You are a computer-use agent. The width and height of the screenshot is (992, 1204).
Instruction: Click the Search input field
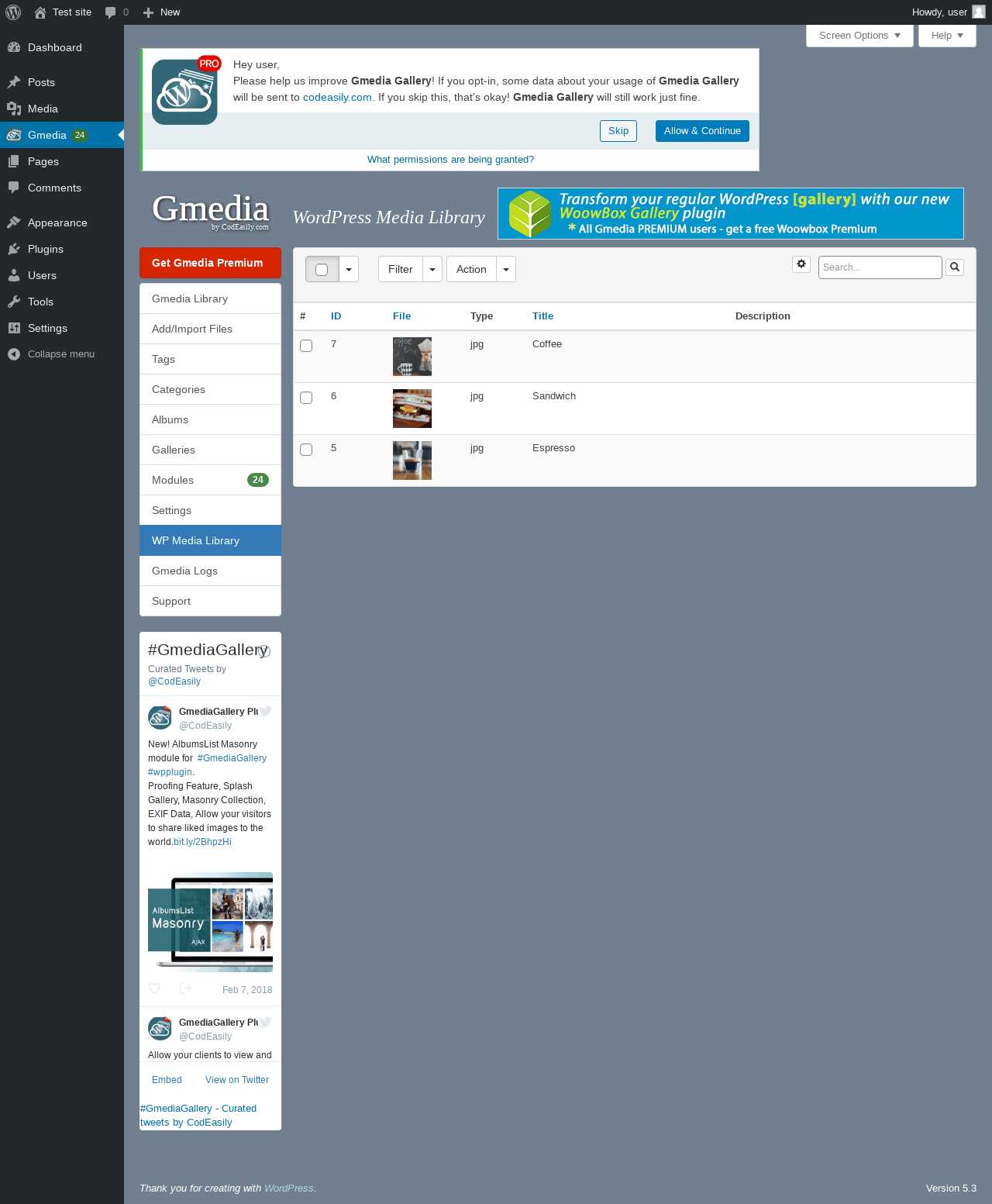click(880, 267)
